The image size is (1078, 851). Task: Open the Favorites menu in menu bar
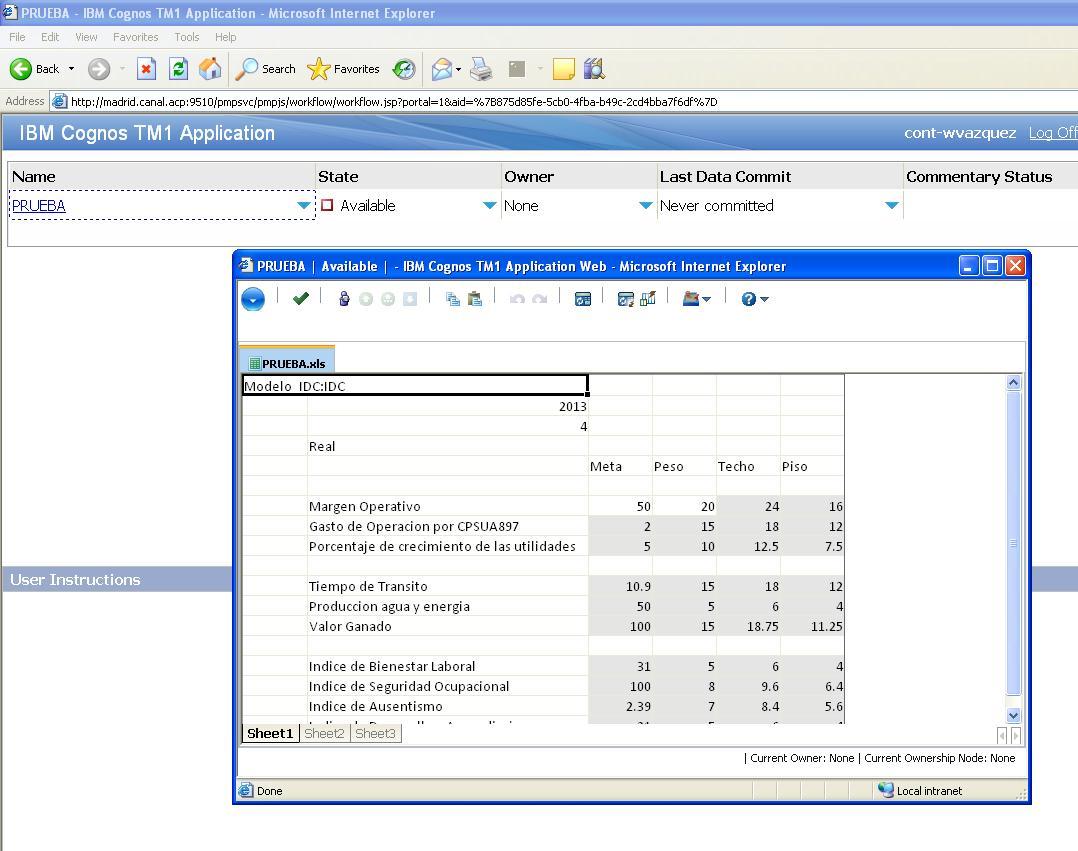click(x=135, y=37)
